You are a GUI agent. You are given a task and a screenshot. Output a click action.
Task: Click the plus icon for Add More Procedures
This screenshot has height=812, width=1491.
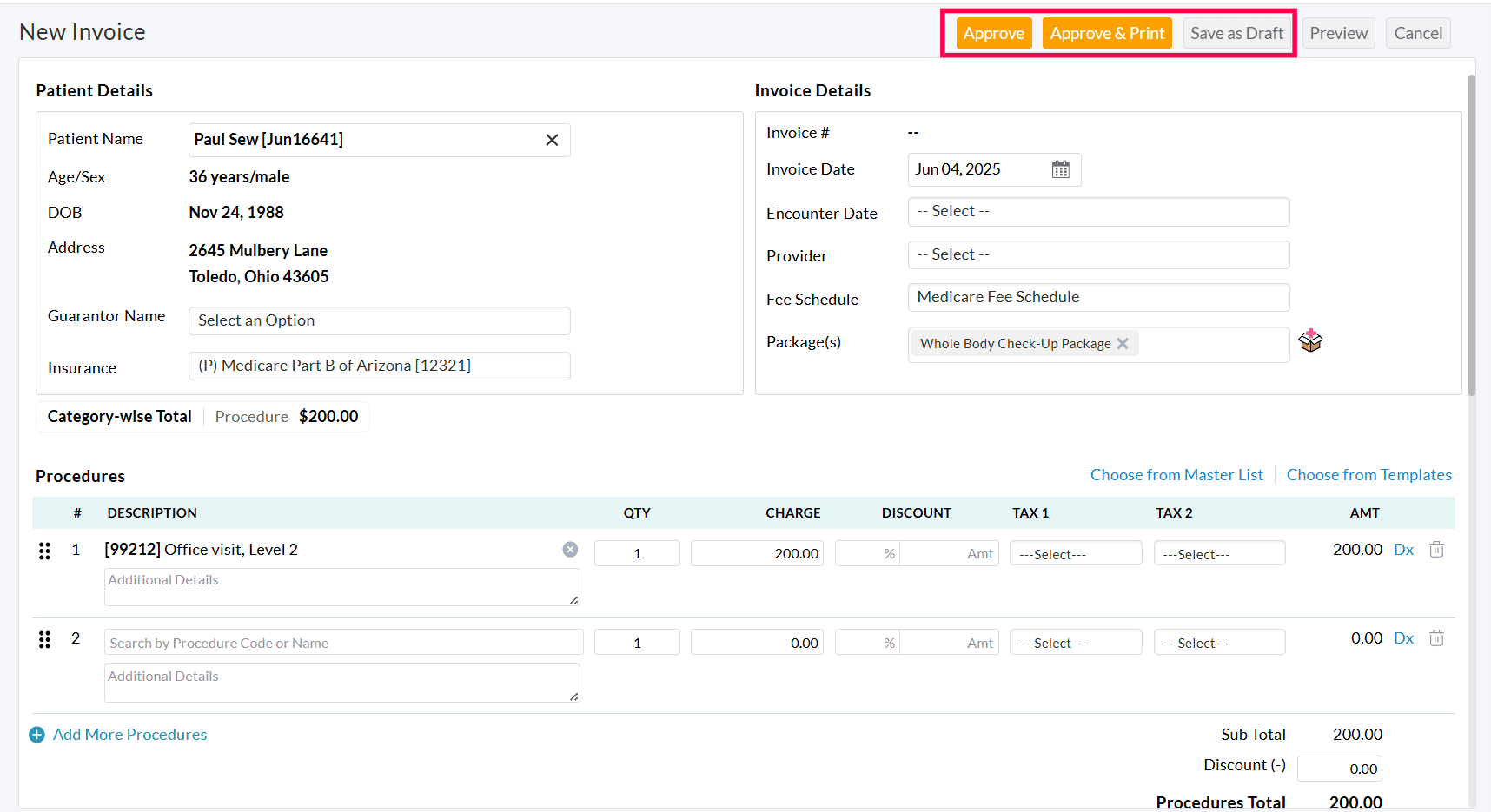(x=36, y=735)
